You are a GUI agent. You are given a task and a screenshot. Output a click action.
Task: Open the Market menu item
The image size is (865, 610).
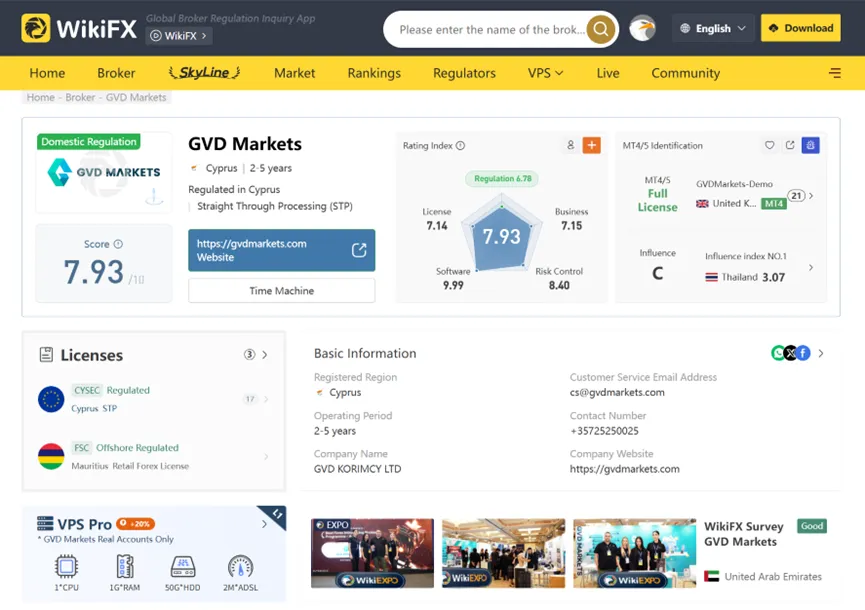295,73
